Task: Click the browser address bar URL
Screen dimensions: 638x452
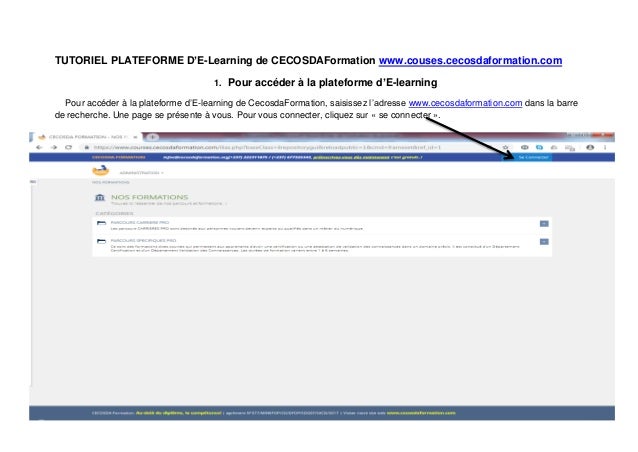Action: (267, 147)
